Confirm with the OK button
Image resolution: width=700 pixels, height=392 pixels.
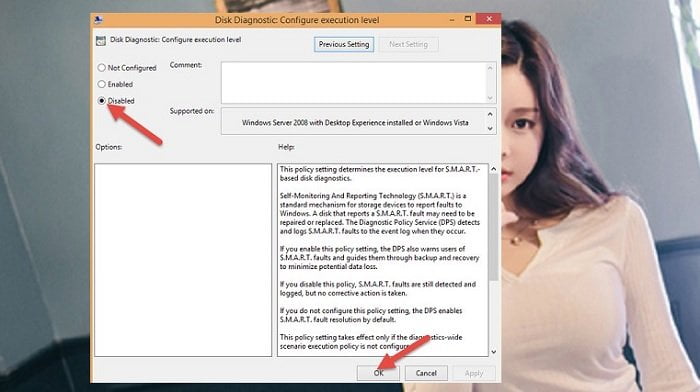click(x=379, y=373)
